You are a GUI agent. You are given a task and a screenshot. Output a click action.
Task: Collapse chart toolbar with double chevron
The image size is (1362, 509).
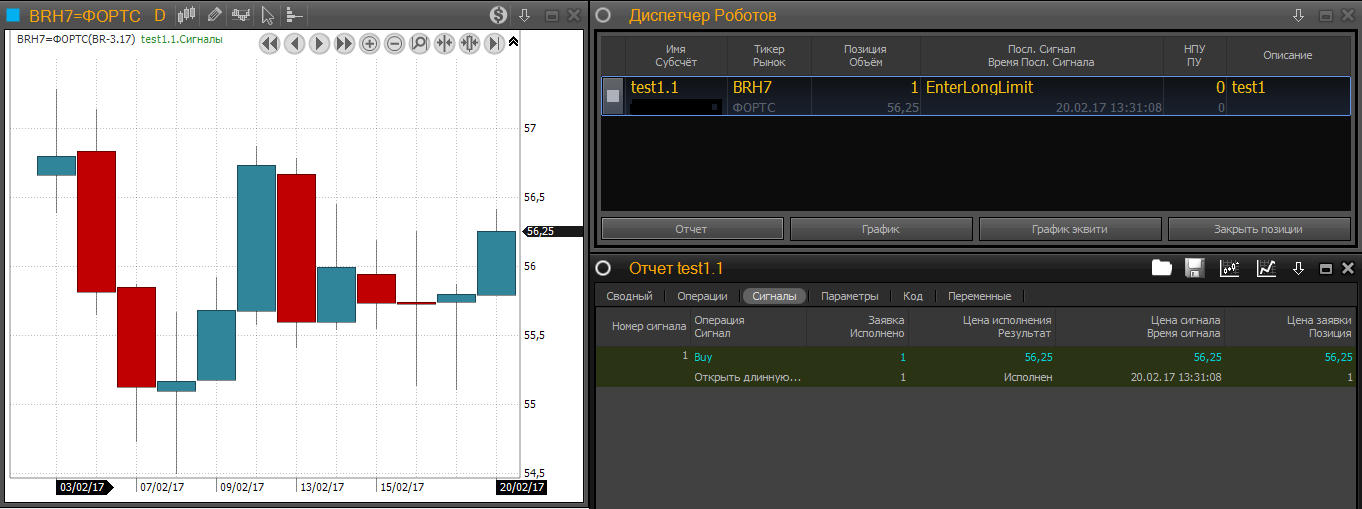tap(513, 42)
